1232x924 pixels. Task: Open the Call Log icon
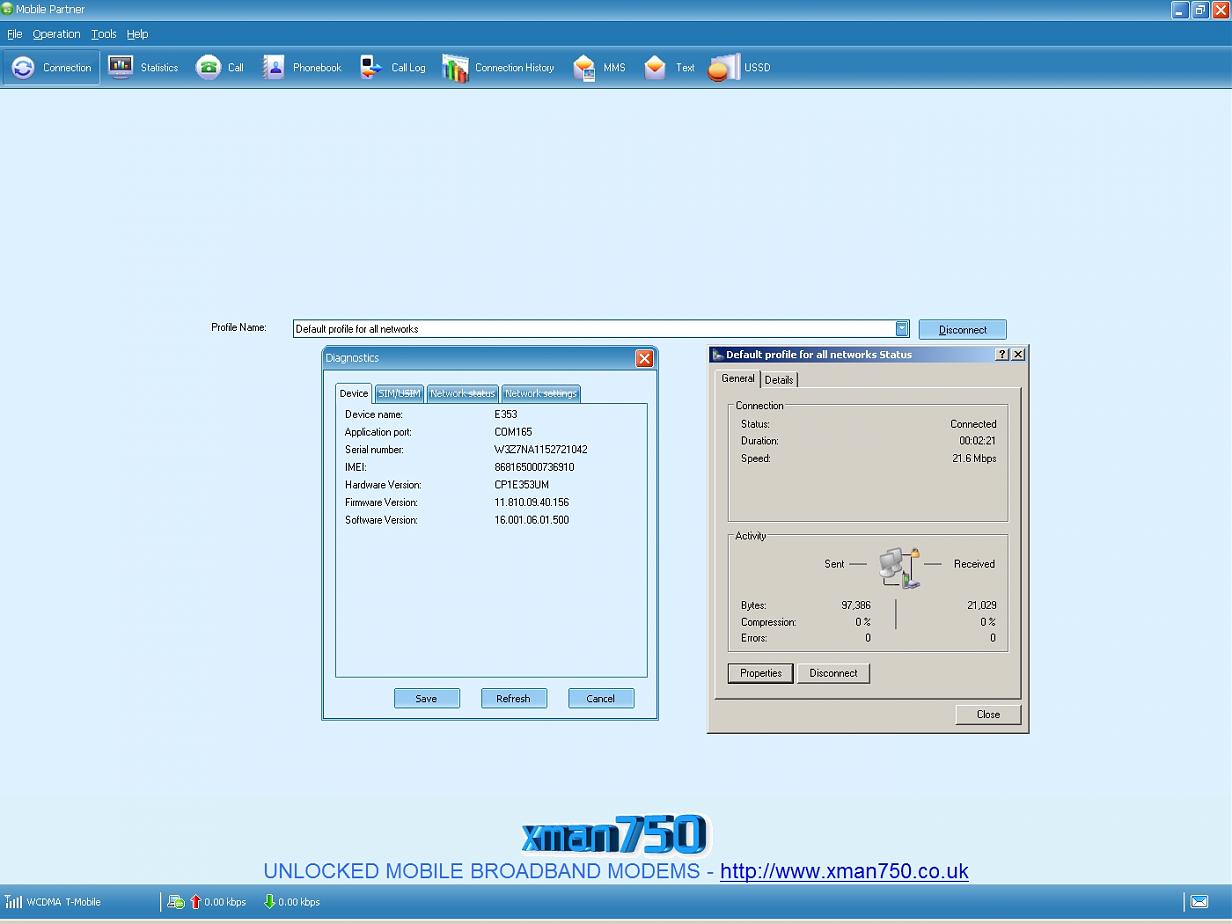point(371,68)
